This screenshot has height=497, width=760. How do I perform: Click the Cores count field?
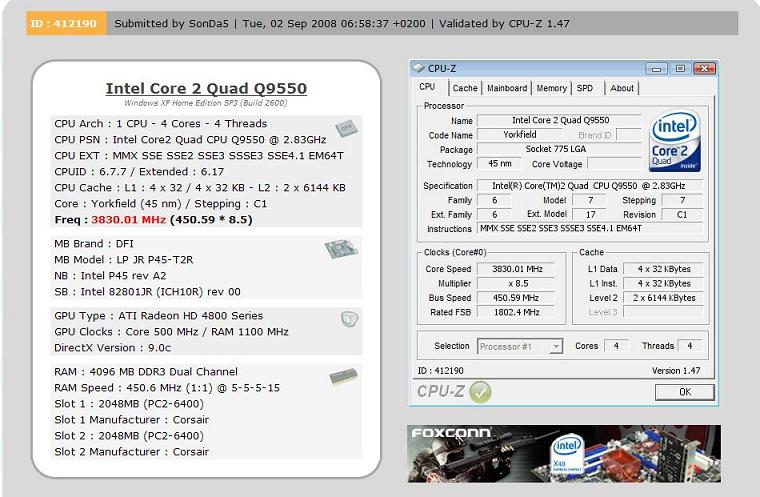[x=616, y=346]
